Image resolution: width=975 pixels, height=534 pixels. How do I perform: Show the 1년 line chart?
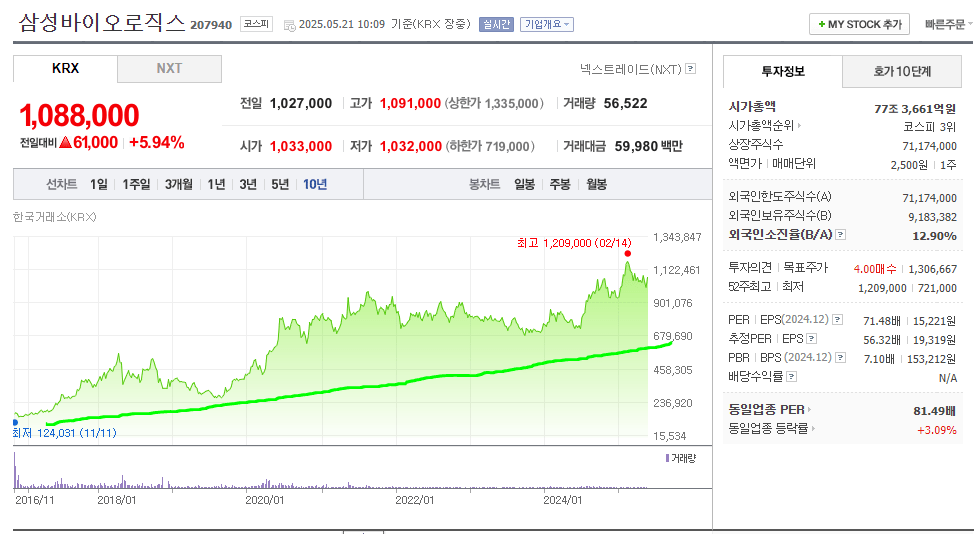(x=216, y=185)
